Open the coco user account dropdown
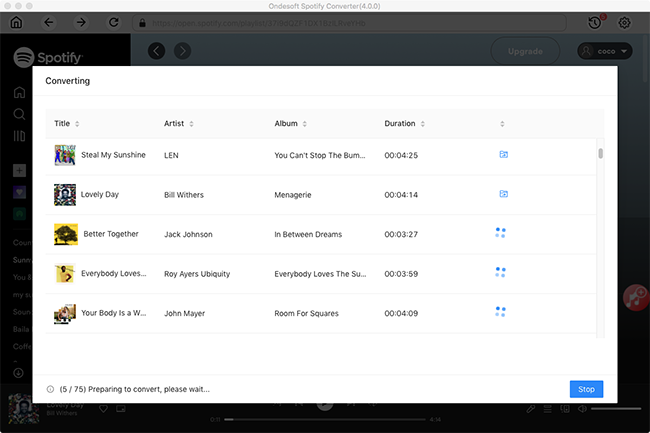 (605, 51)
